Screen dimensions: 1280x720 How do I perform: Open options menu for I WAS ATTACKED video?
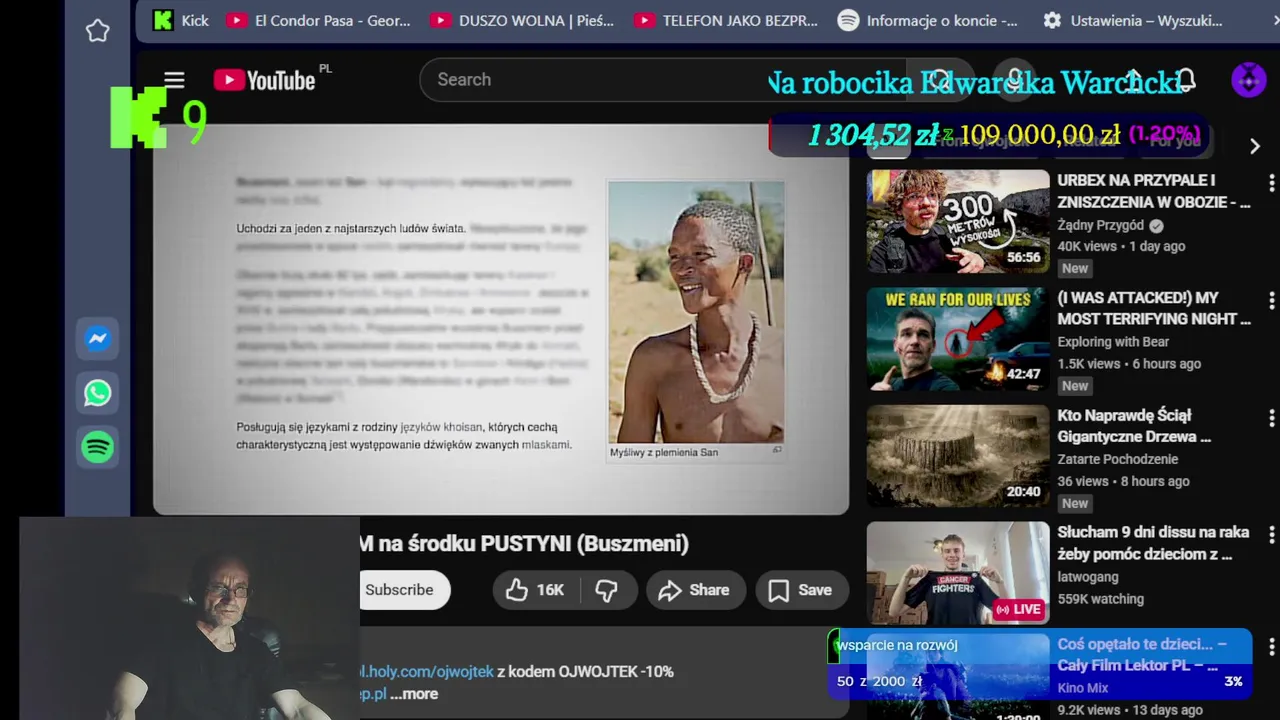click(x=1271, y=300)
